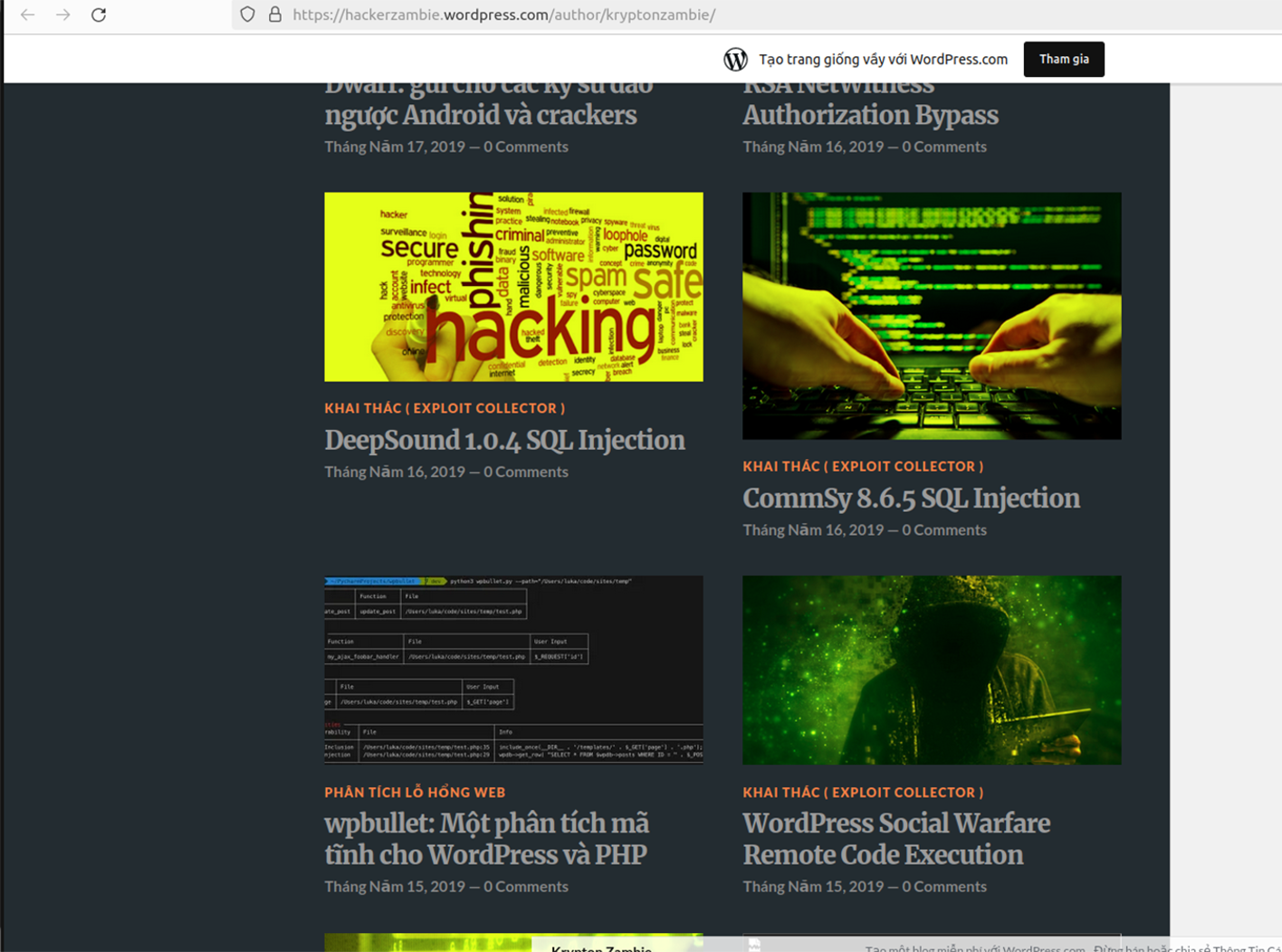1282x952 pixels.
Task: Click the hands on keyboard thumbnail
Action: [x=932, y=315]
